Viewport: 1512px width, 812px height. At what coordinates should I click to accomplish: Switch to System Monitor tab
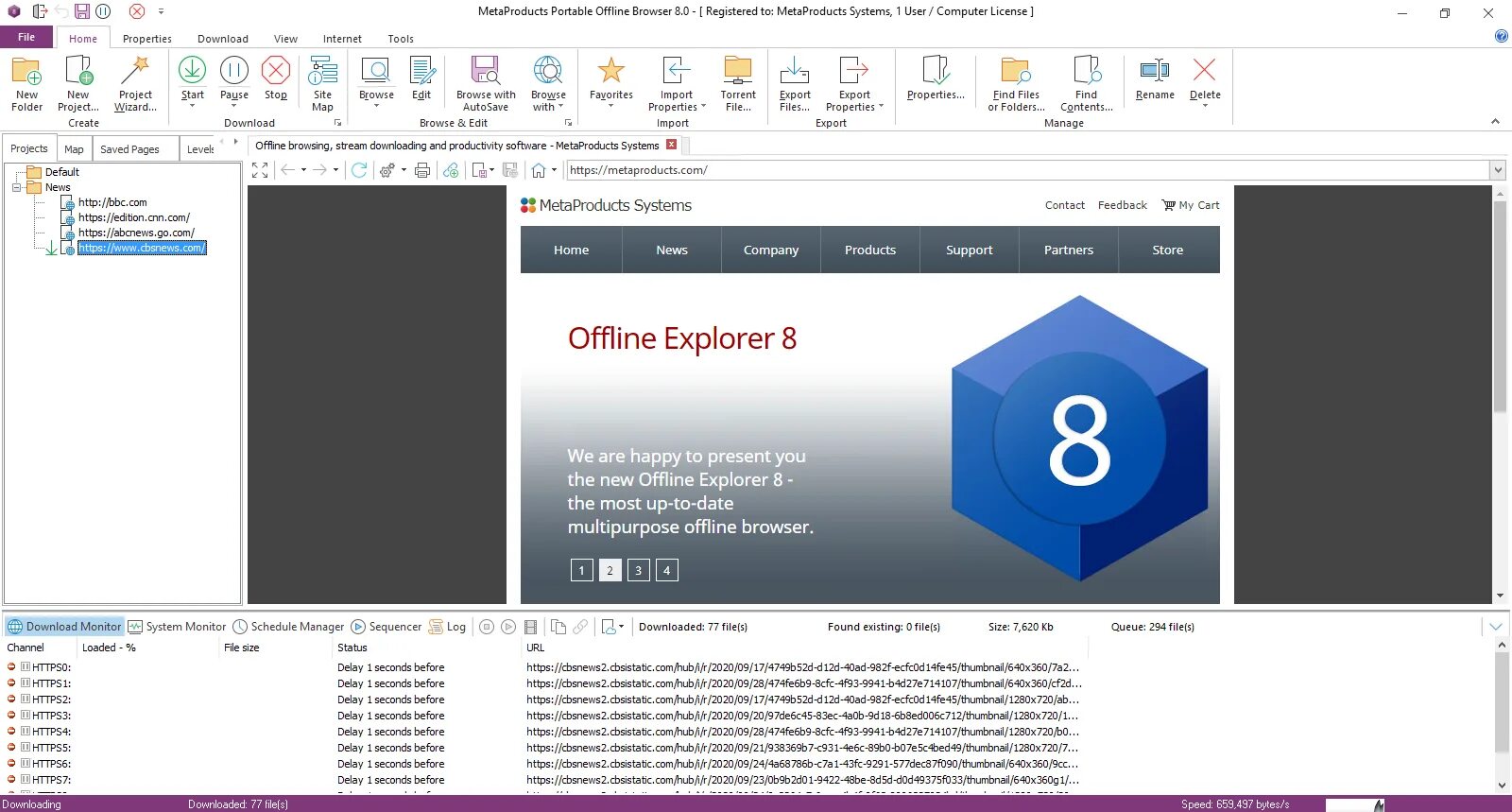tap(177, 627)
